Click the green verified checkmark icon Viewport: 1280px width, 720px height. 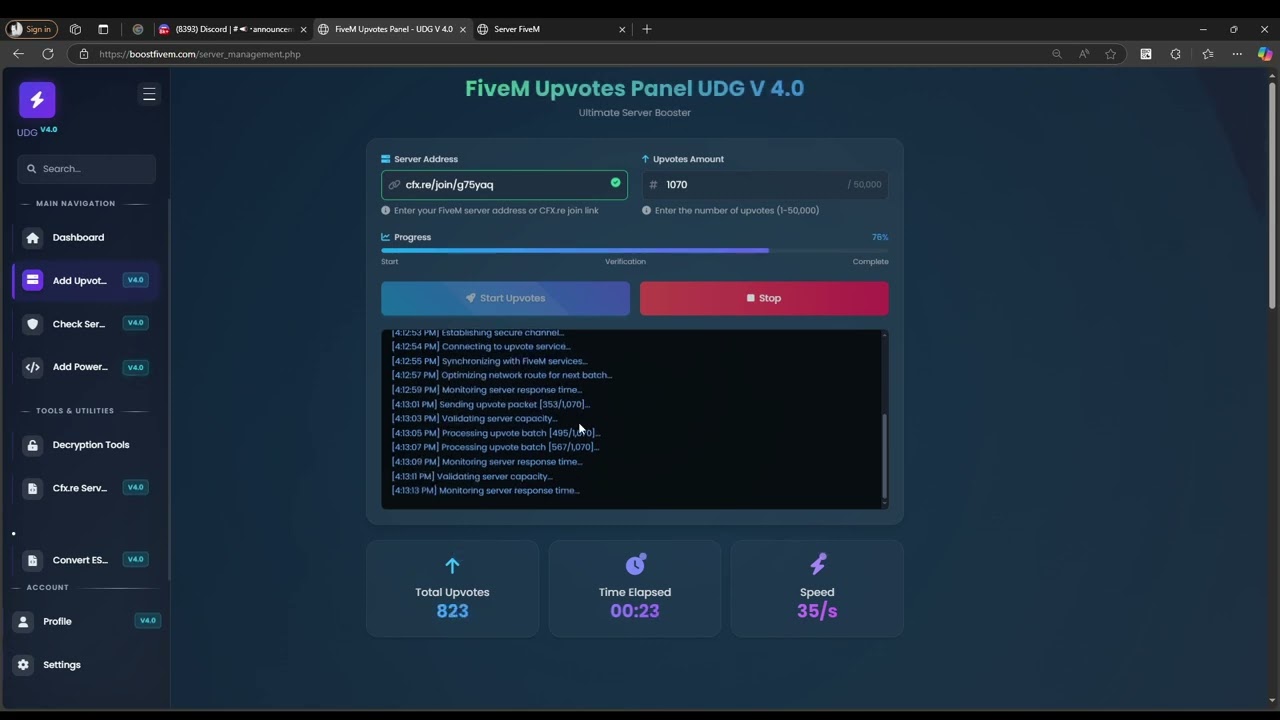615,183
